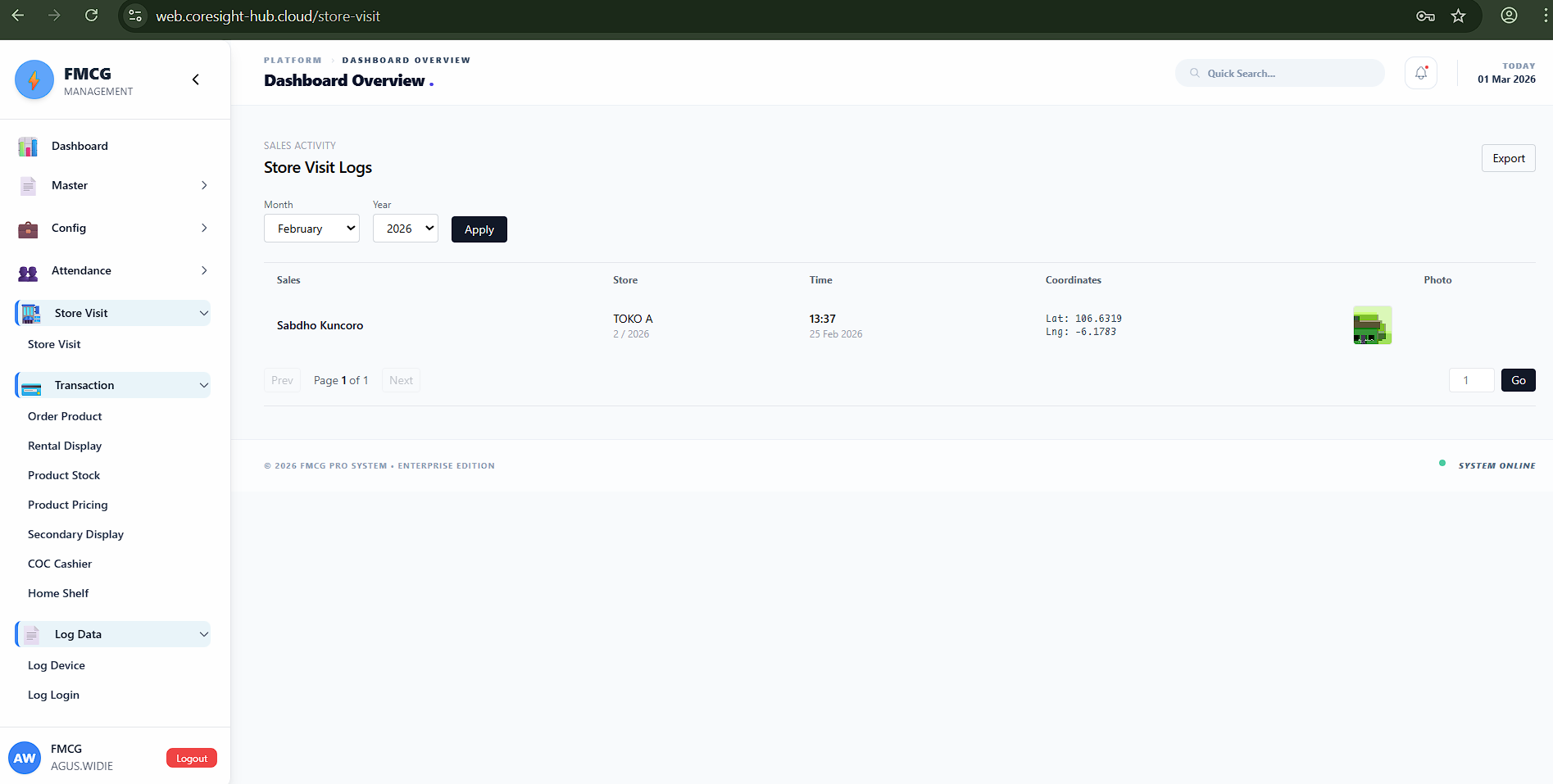Reload the page with browser refresh icon
1553x784 pixels.
coord(92,16)
